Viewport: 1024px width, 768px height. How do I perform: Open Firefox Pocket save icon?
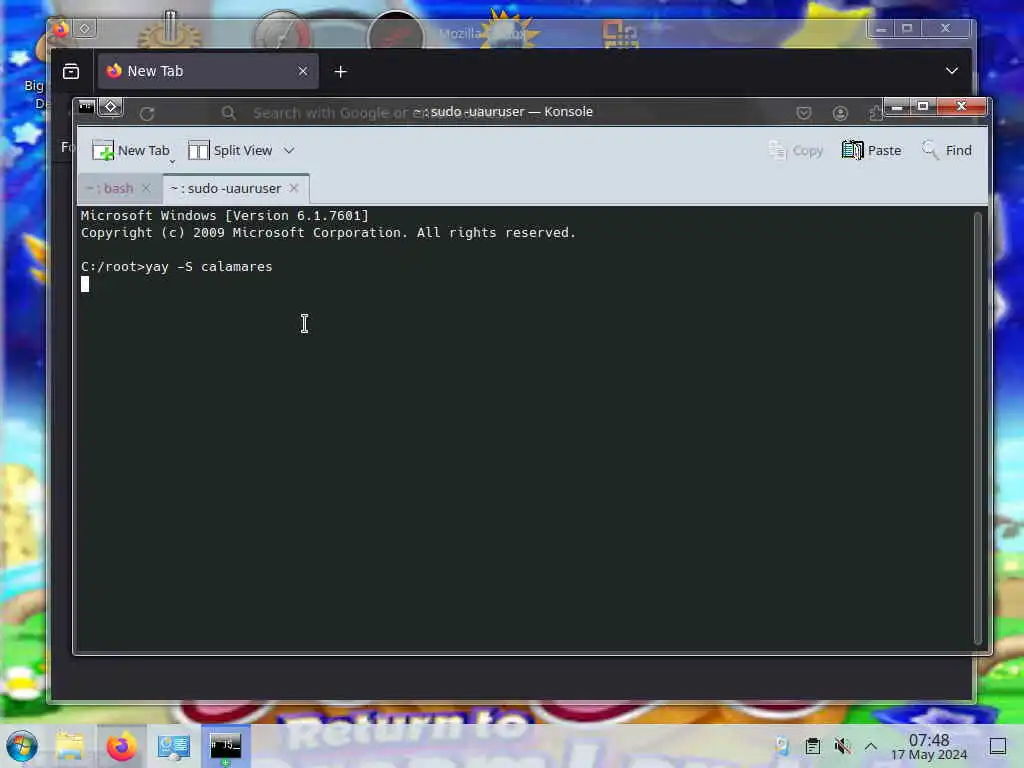804,114
